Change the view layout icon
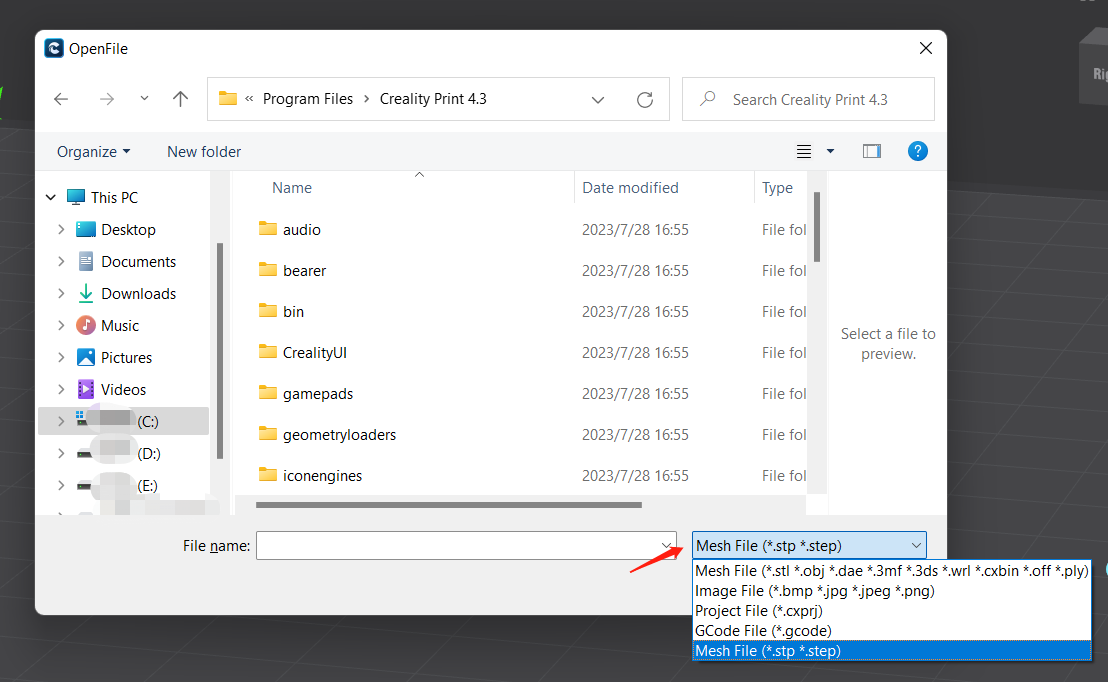The image size is (1108, 682). (x=803, y=151)
